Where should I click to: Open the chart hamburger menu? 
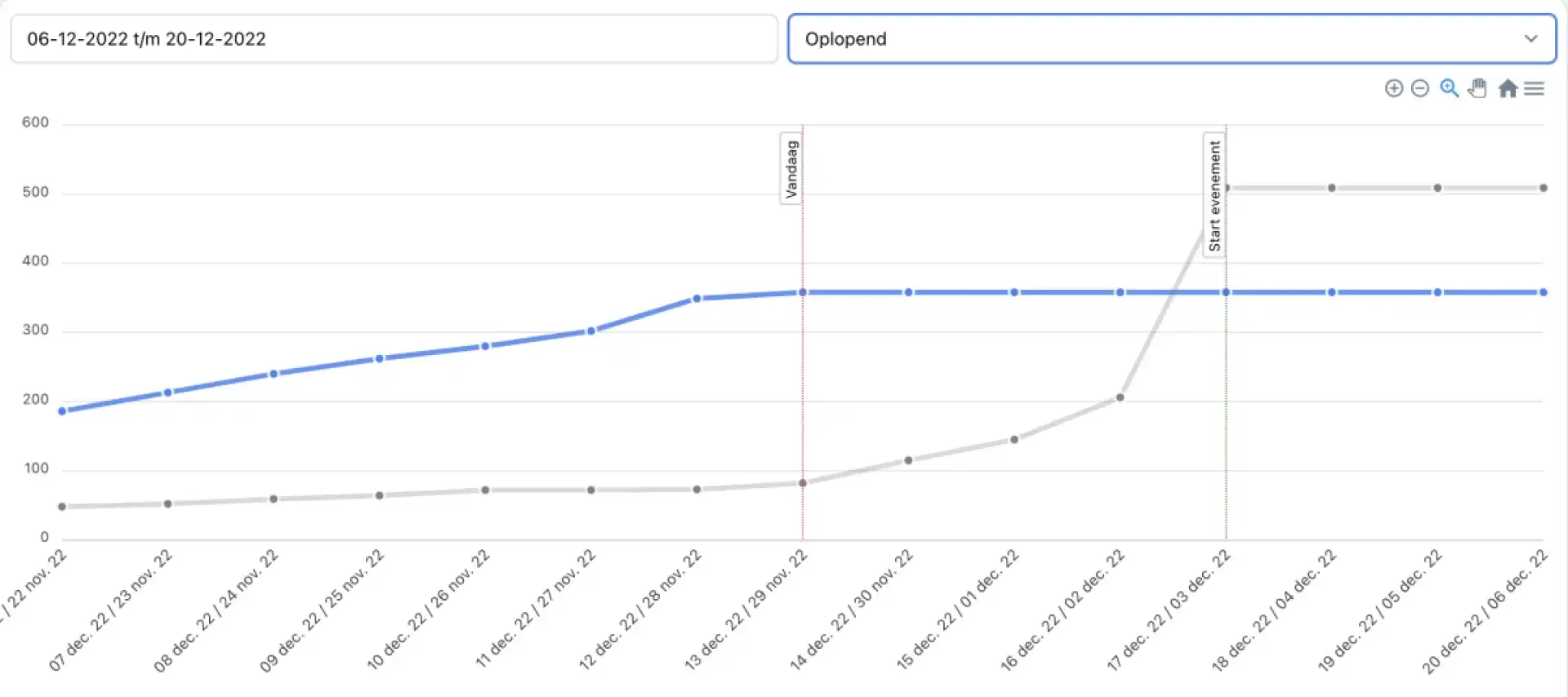pyautogui.click(x=1535, y=88)
